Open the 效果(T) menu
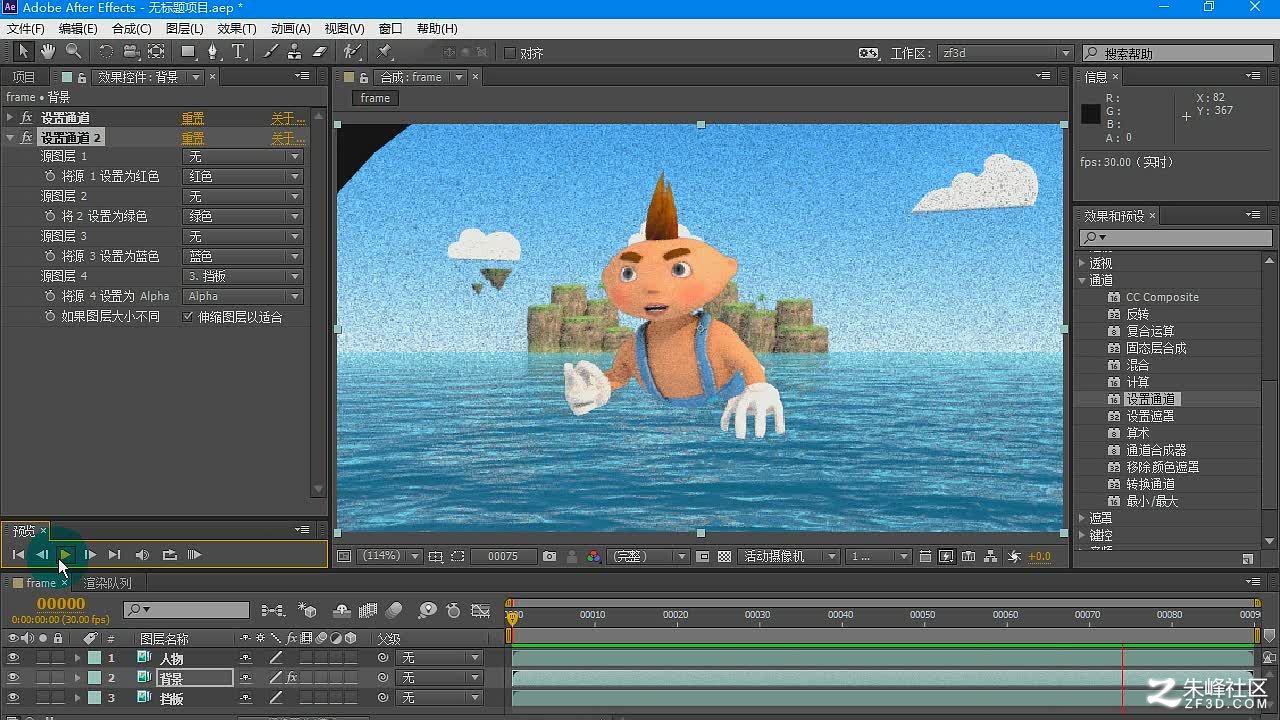This screenshot has width=1280, height=720. pos(237,29)
